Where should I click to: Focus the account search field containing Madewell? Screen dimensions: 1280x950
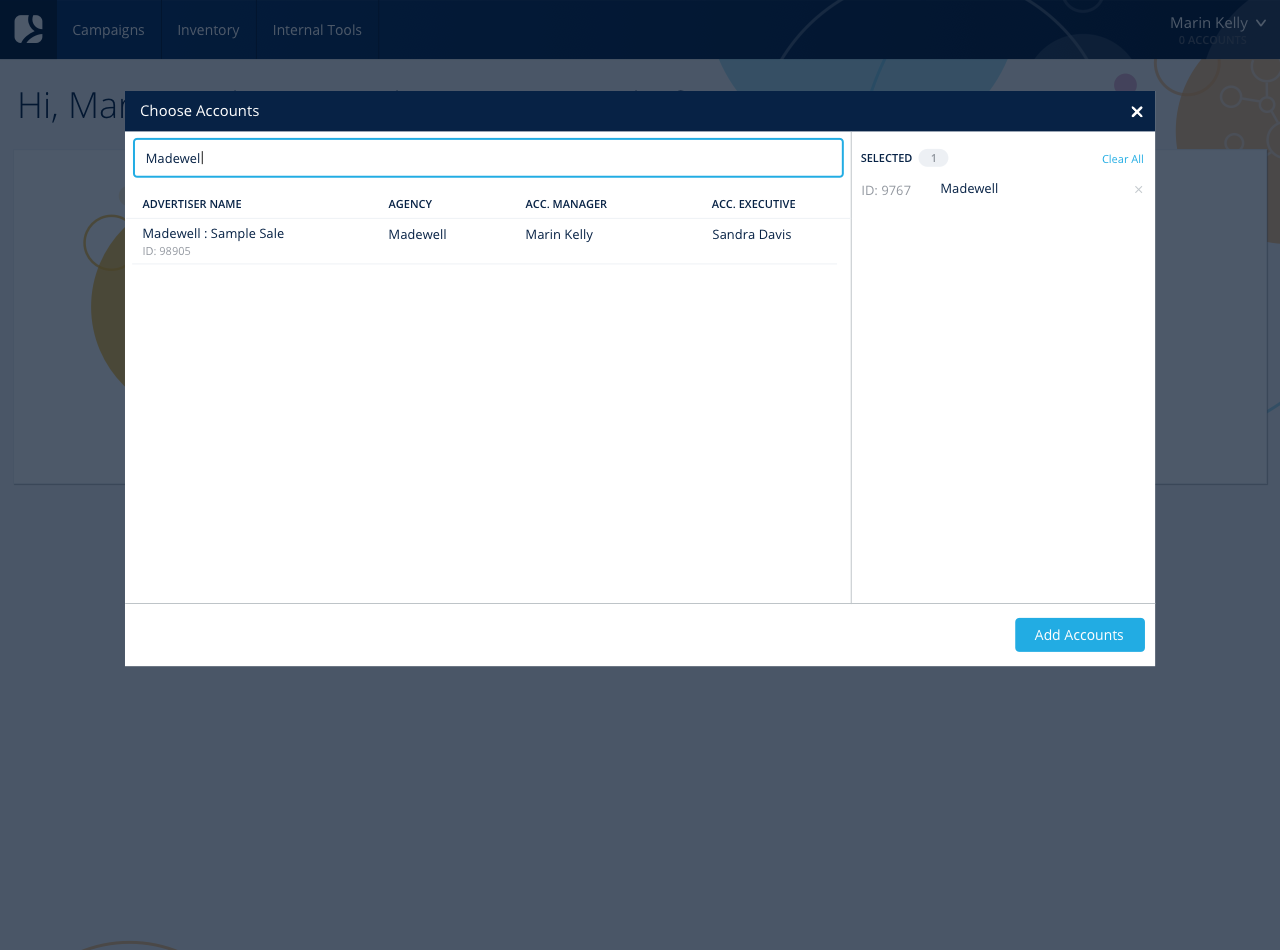pyautogui.click(x=488, y=158)
